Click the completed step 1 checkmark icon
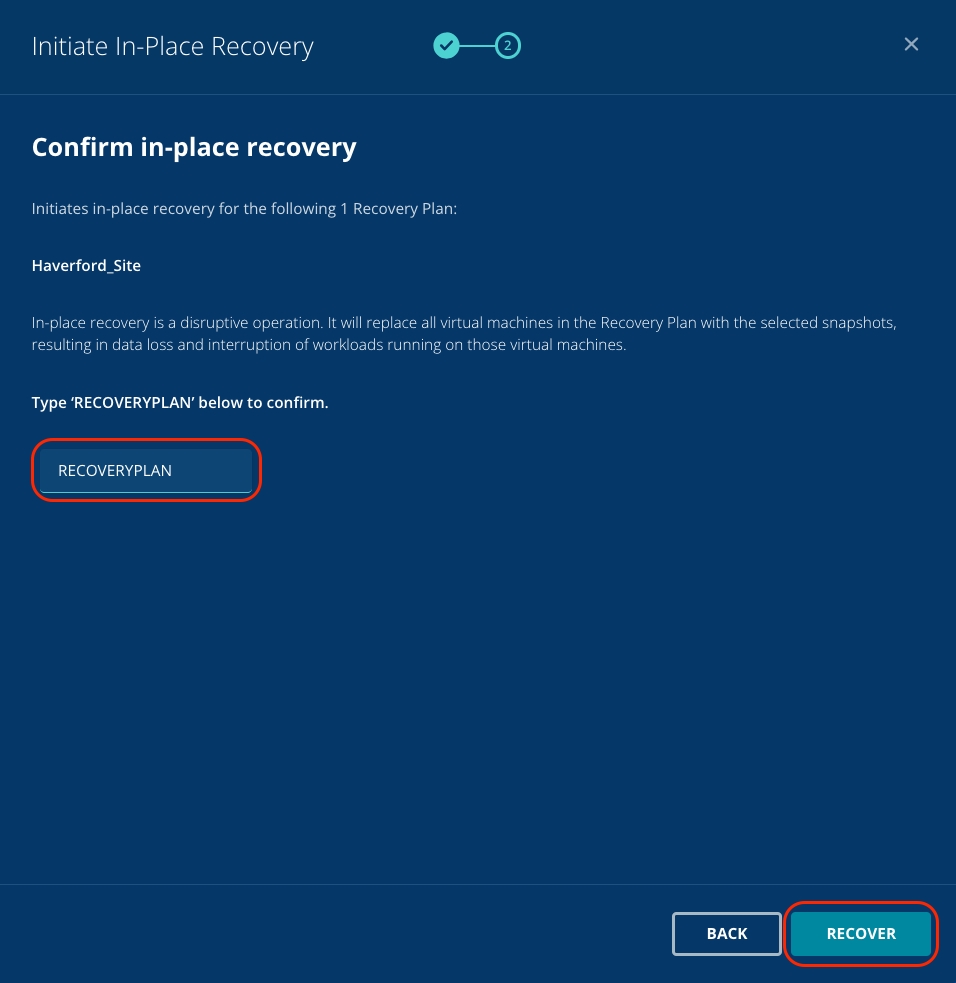Screen dimensions: 956x983 coord(446,45)
